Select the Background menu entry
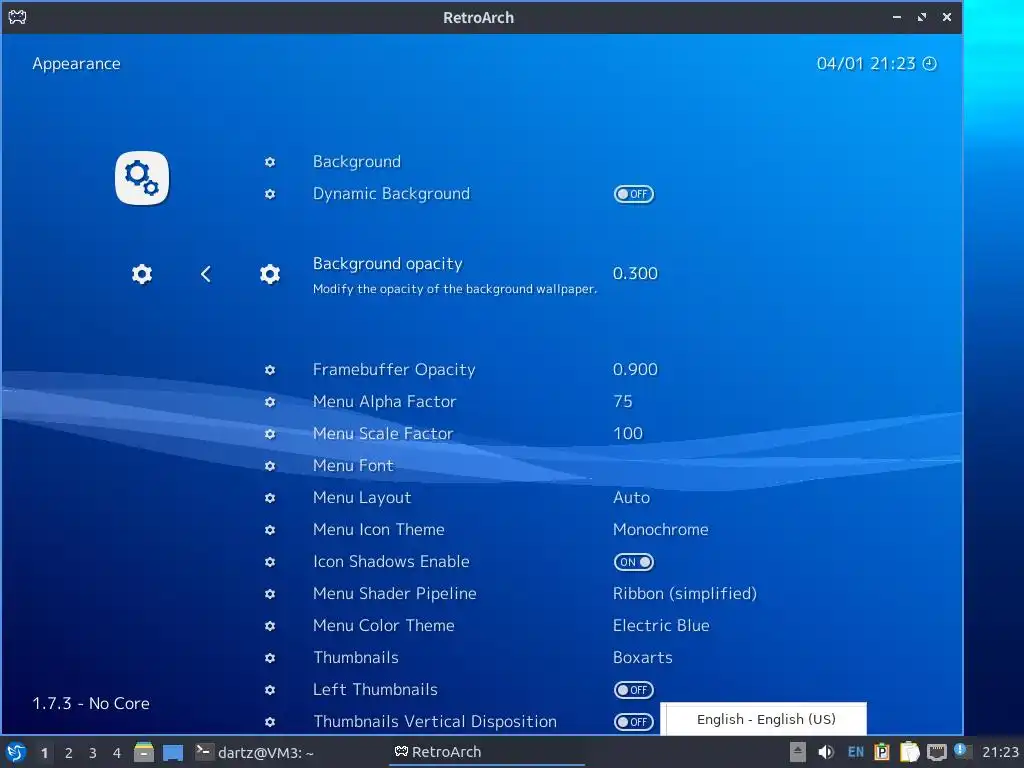1024x768 pixels. coord(357,162)
